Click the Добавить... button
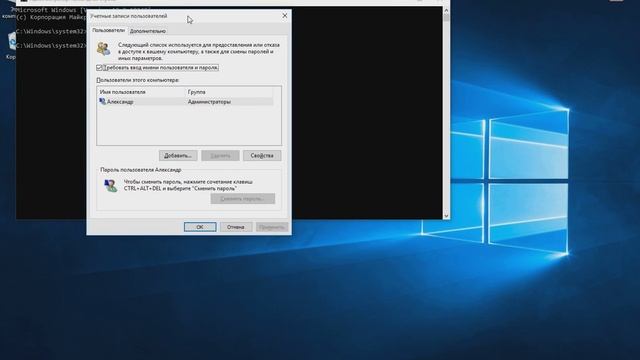640x360 pixels. click(x=178, y=156)
